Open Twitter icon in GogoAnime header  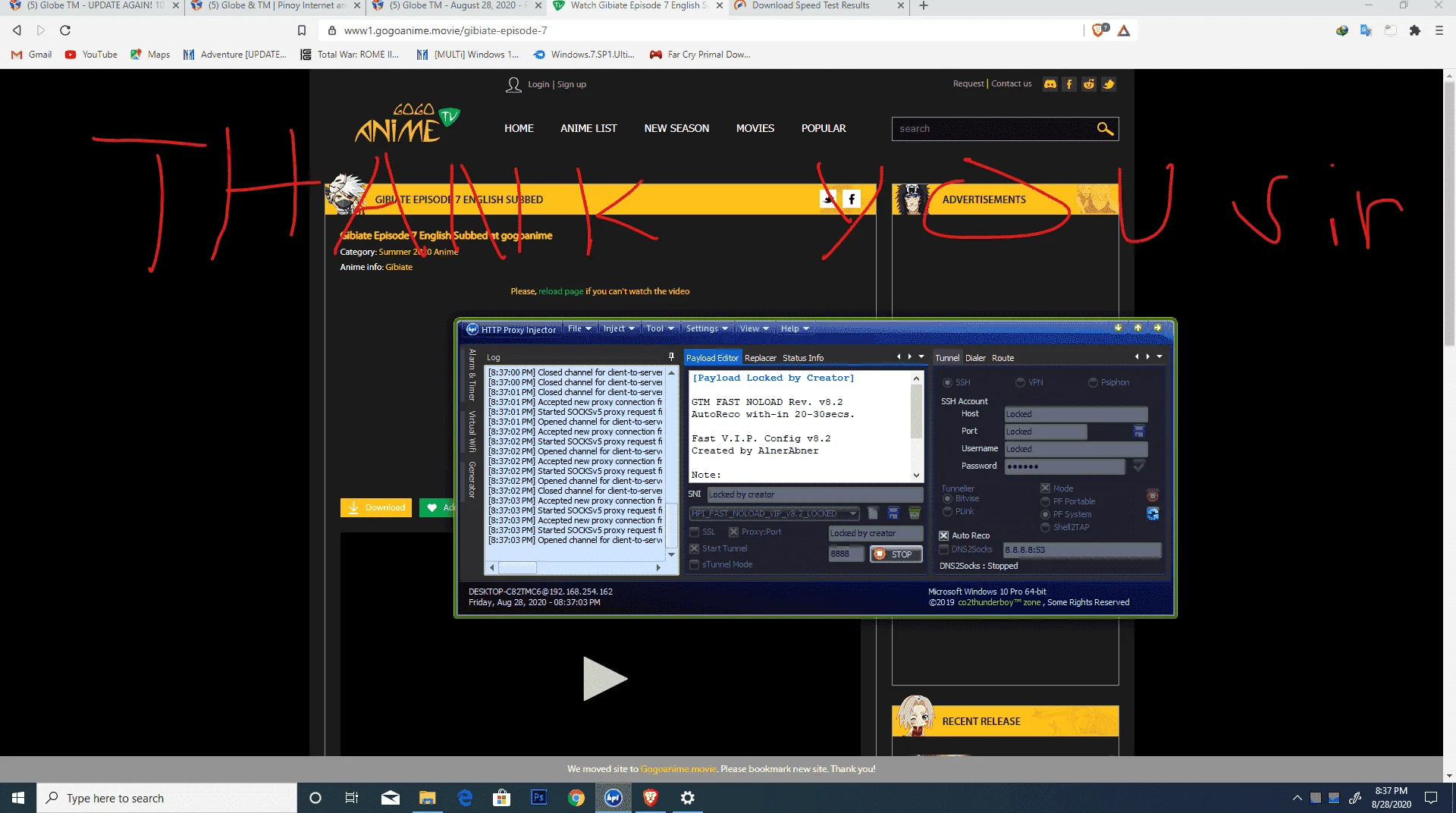(1109, 84)
